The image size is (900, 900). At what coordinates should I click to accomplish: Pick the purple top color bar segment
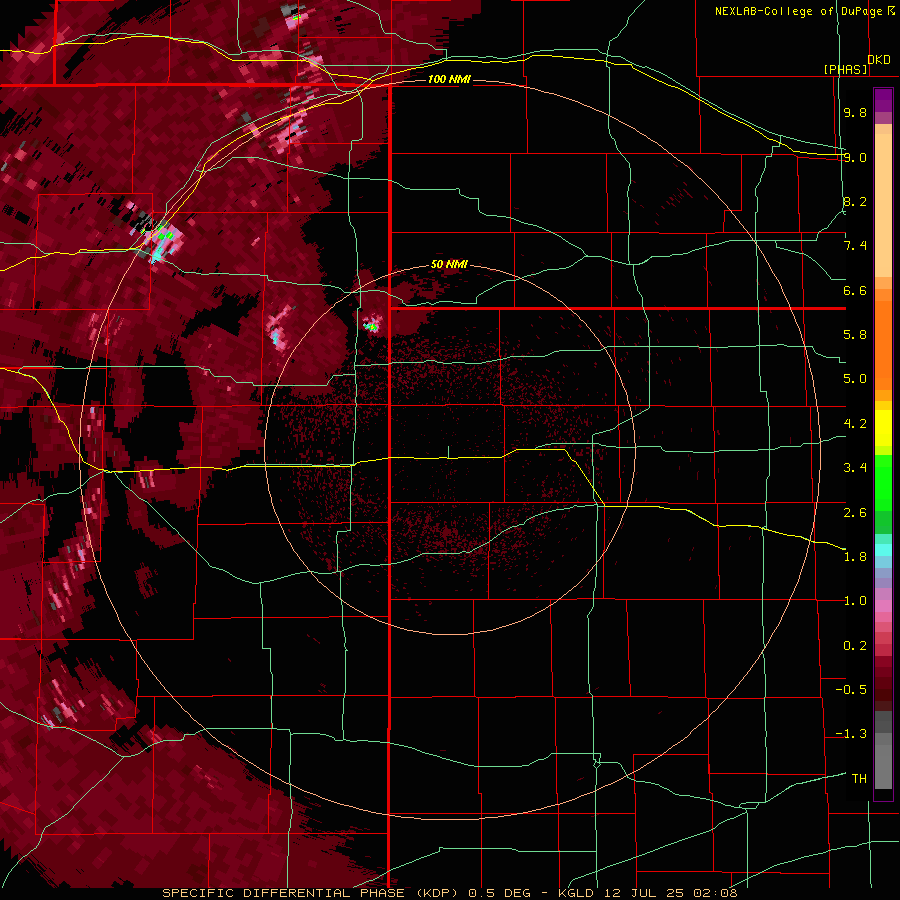883,100
